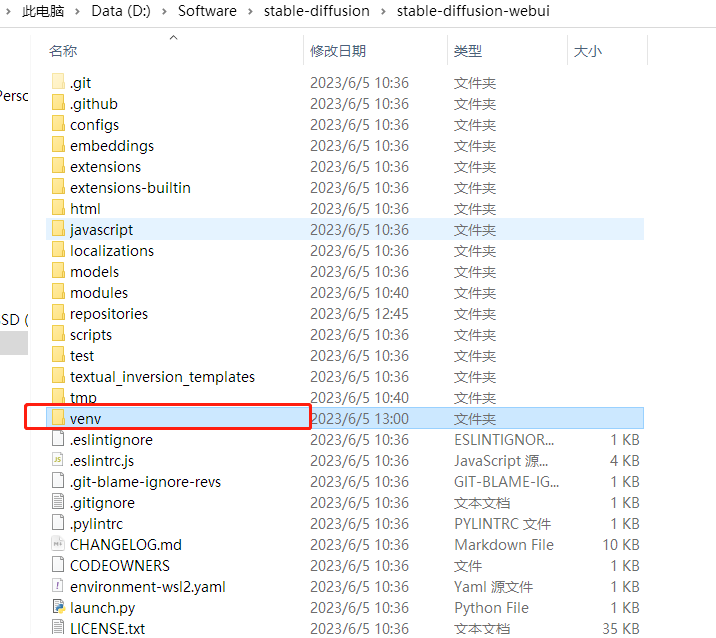Select the .gitignore file name
Screen dimensions: 716x638
pyautogui.click(x=102, y=503)
